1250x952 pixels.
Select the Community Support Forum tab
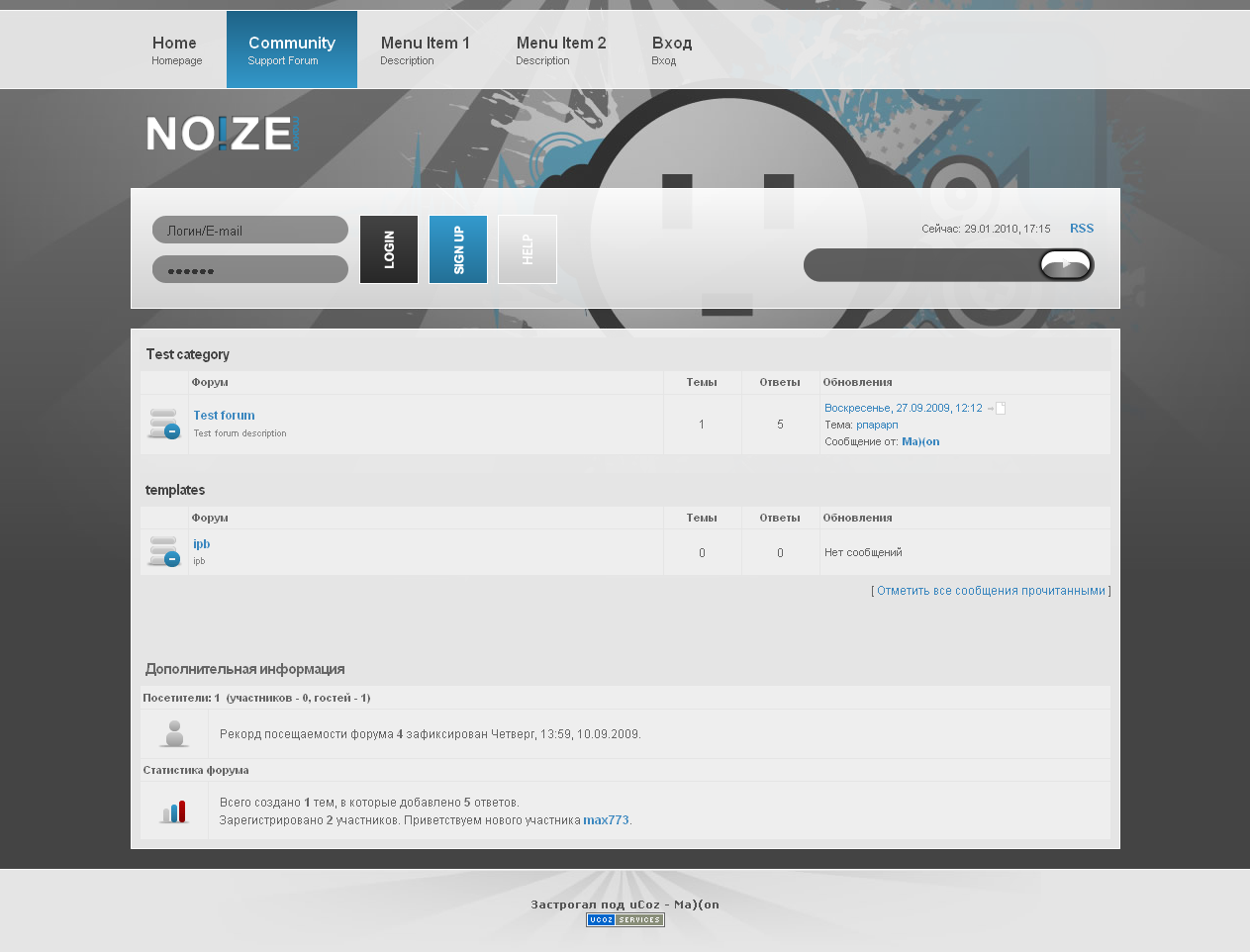pyautogui.click(x=291, y=50)
